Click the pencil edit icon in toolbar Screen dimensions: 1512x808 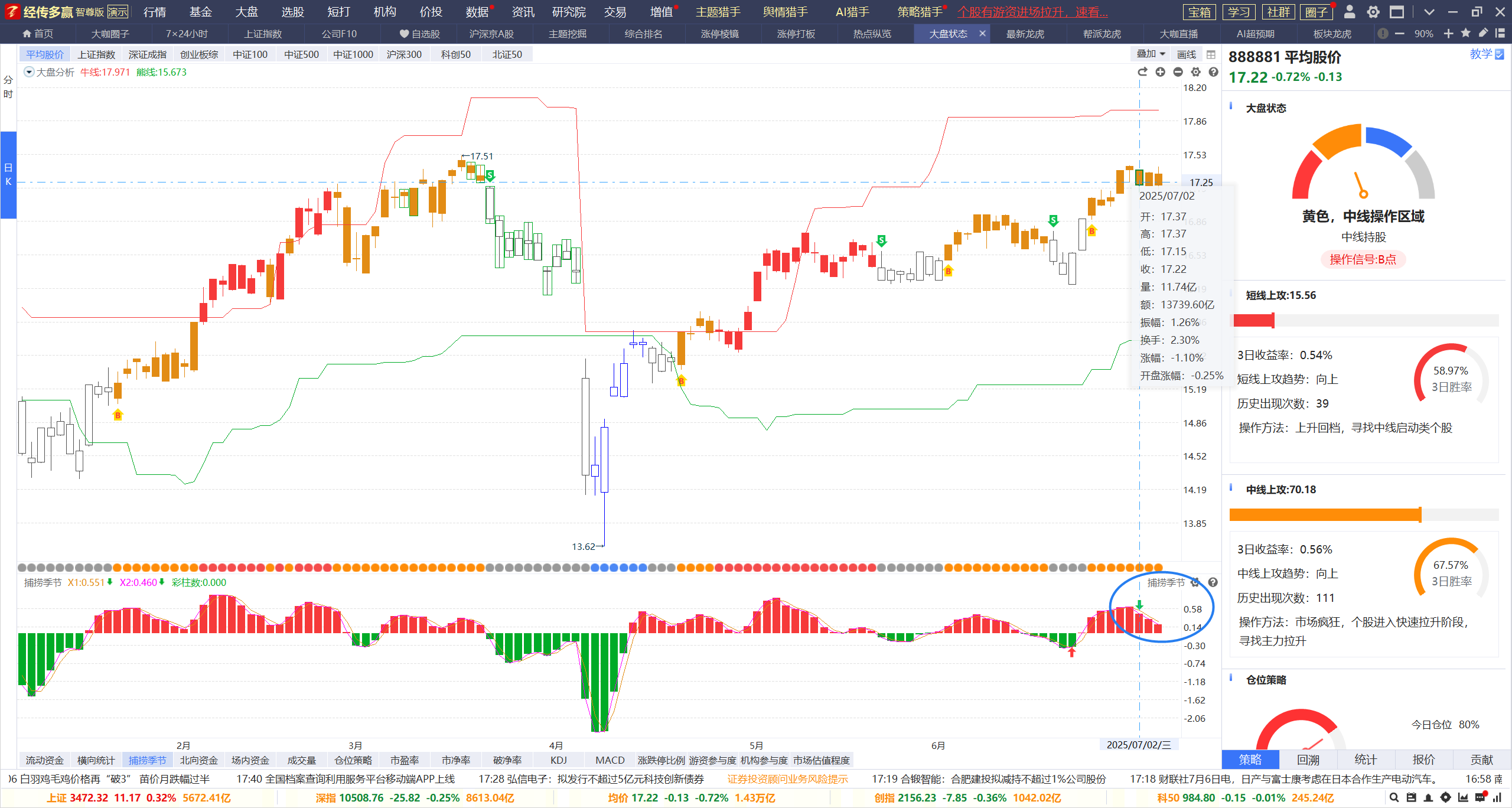[1482, 34]
